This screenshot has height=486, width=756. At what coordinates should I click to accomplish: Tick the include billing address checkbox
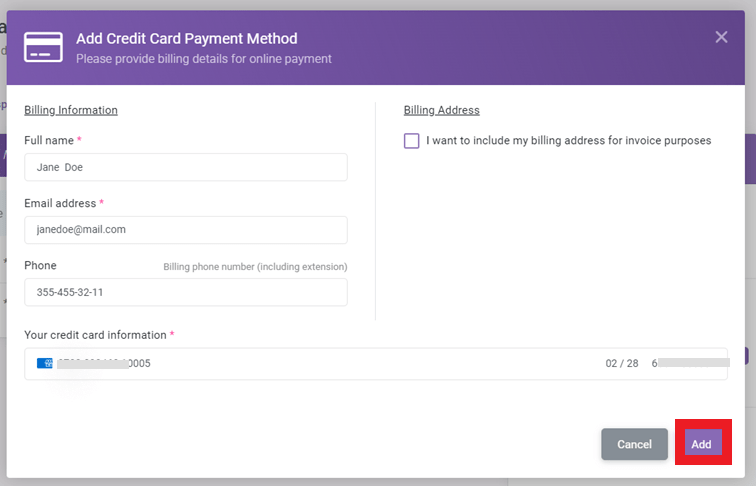(412, 141)
